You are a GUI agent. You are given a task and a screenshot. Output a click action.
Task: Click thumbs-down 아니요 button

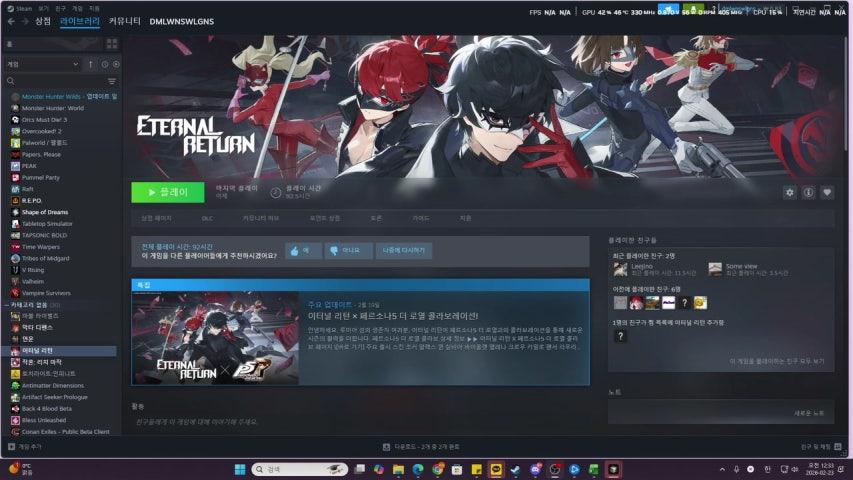(348, 250)
